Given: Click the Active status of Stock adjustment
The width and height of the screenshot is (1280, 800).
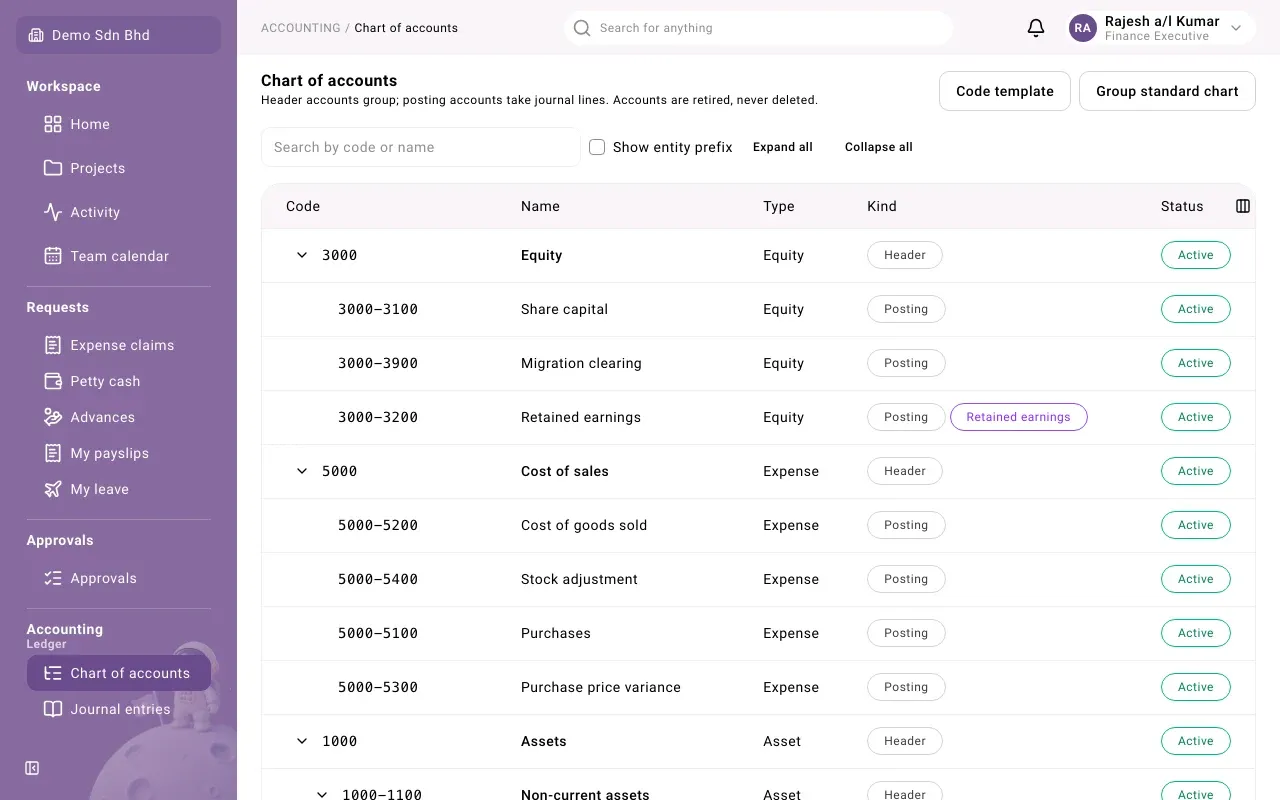Looking at the screenshot, I should (x=1195, y=579).
